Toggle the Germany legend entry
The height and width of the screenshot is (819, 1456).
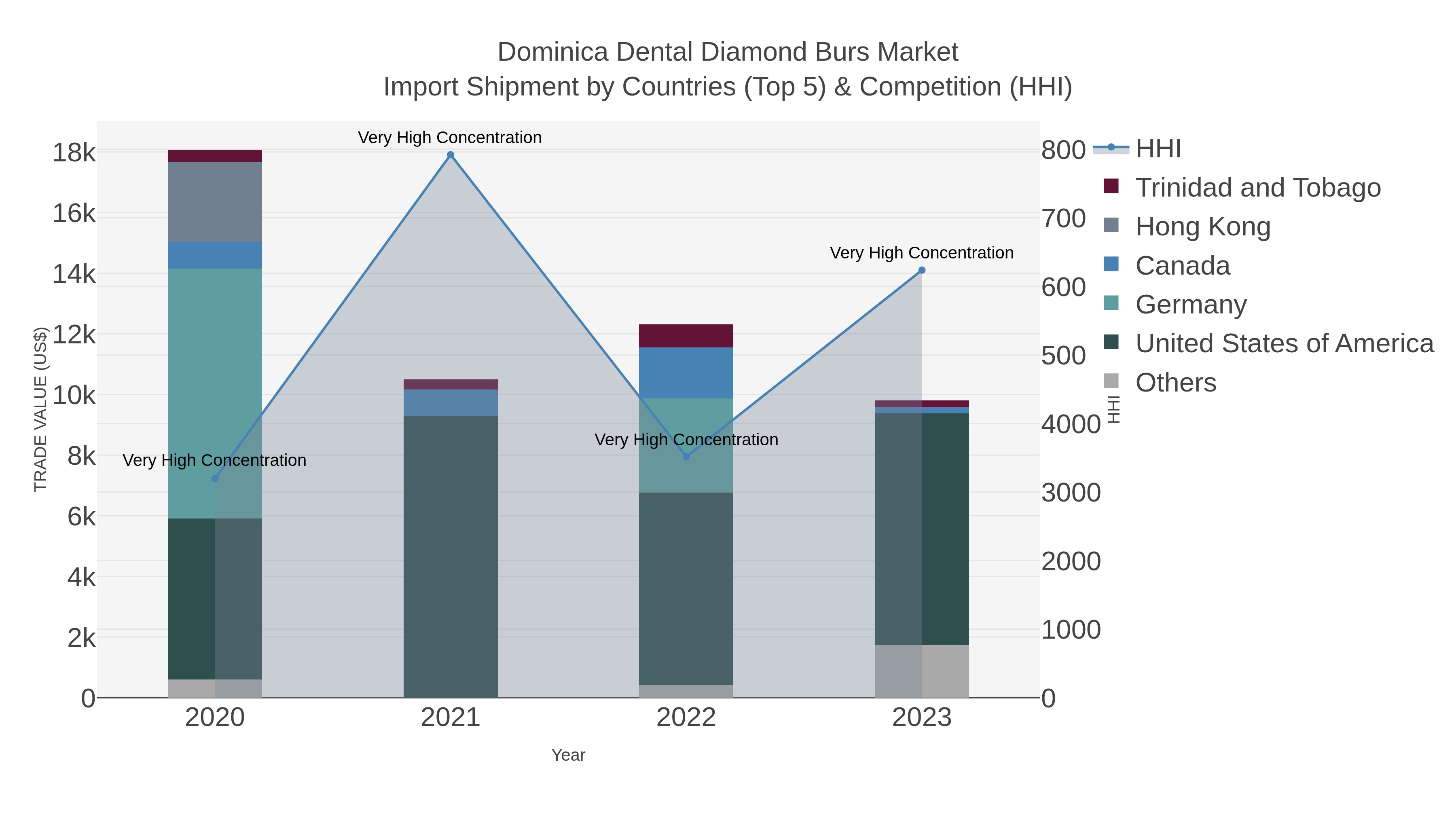tap(1175, 305)
